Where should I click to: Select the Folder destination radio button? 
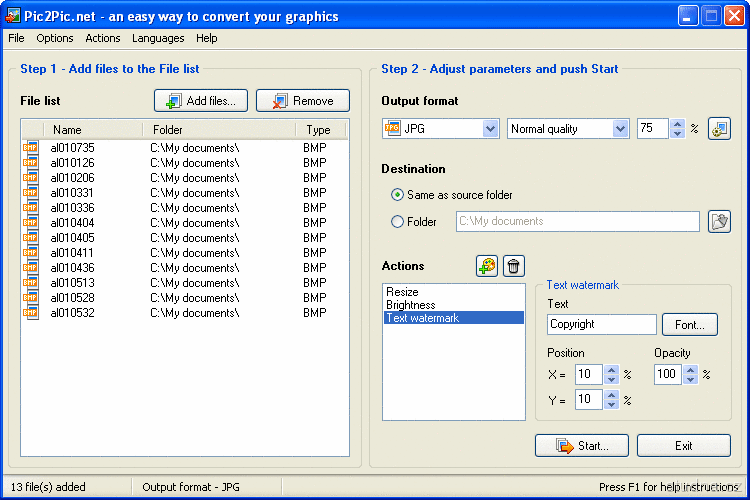398,222
